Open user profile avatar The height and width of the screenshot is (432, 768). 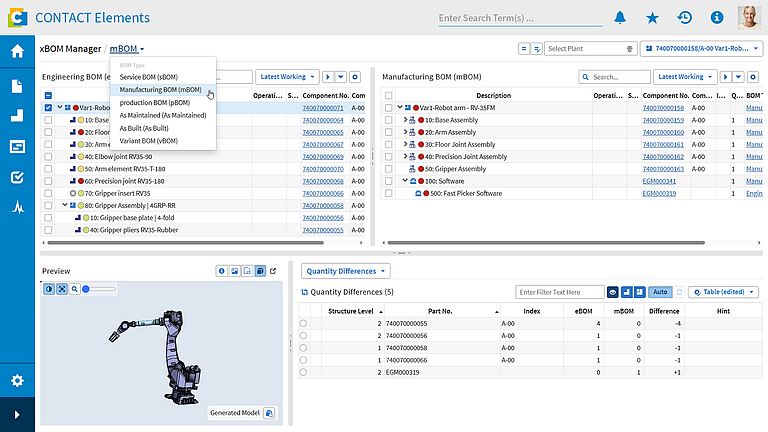pos(749,18)
